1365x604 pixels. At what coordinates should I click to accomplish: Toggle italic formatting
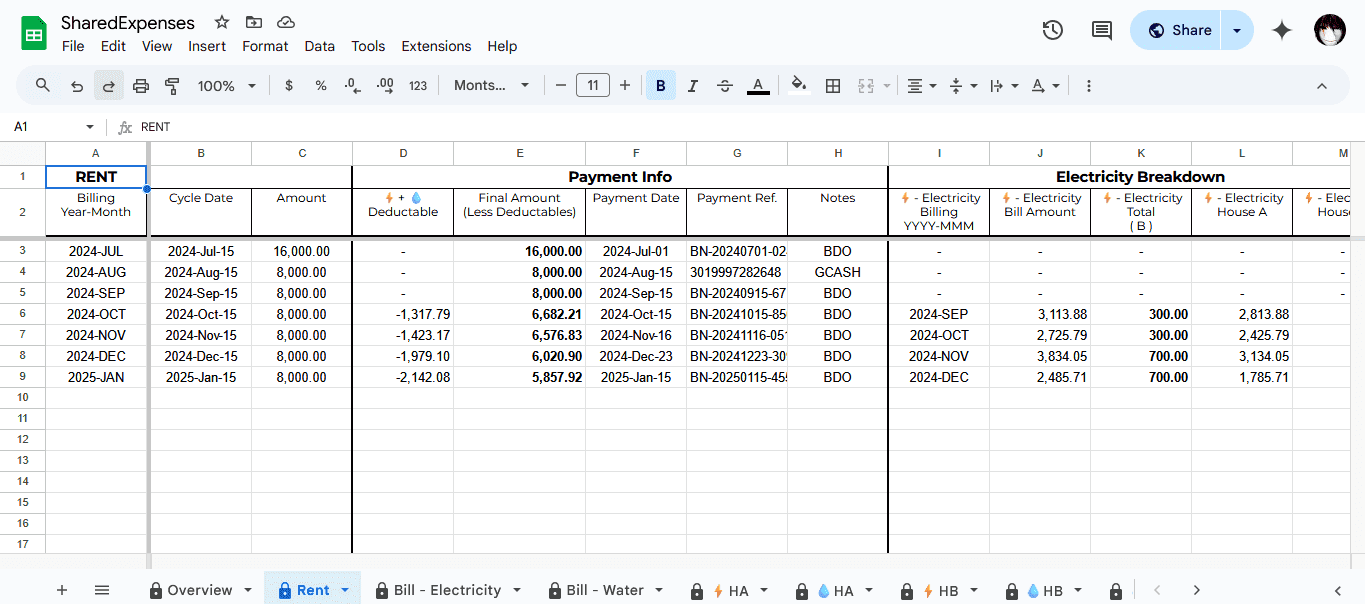pyautogui.click(x=692, y=86)
